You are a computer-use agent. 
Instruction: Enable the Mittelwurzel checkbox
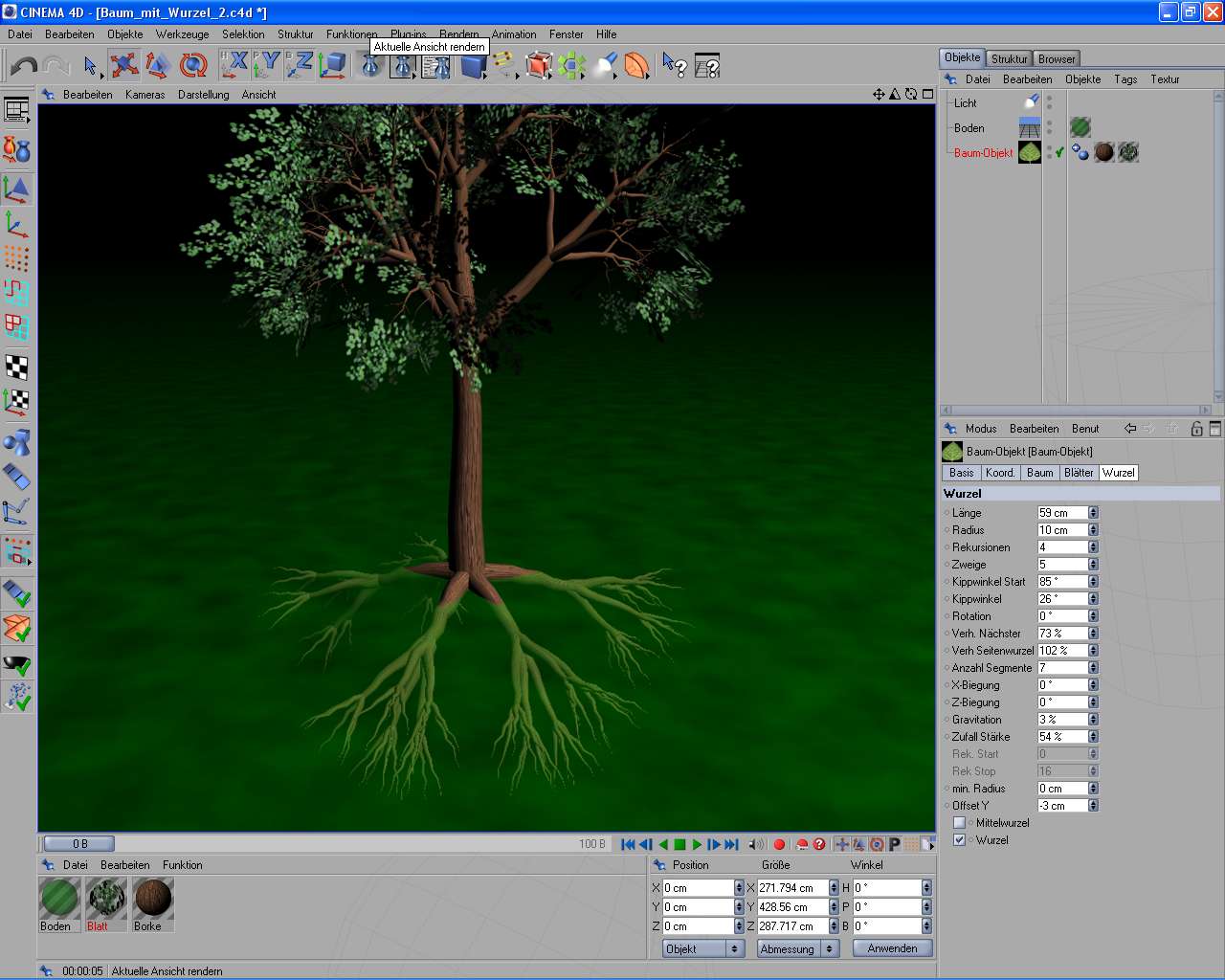959,823
